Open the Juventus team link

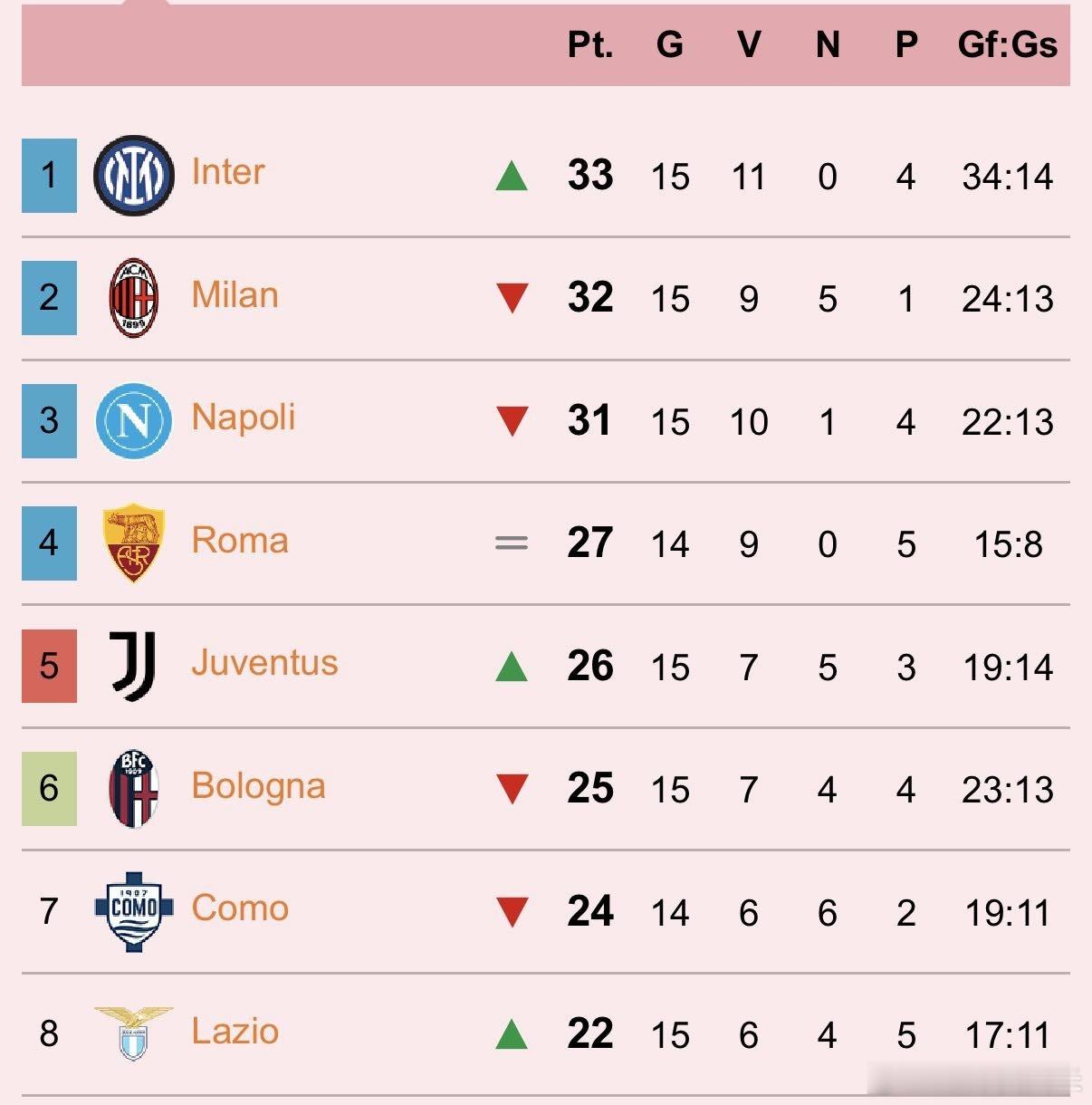[264, 663]
